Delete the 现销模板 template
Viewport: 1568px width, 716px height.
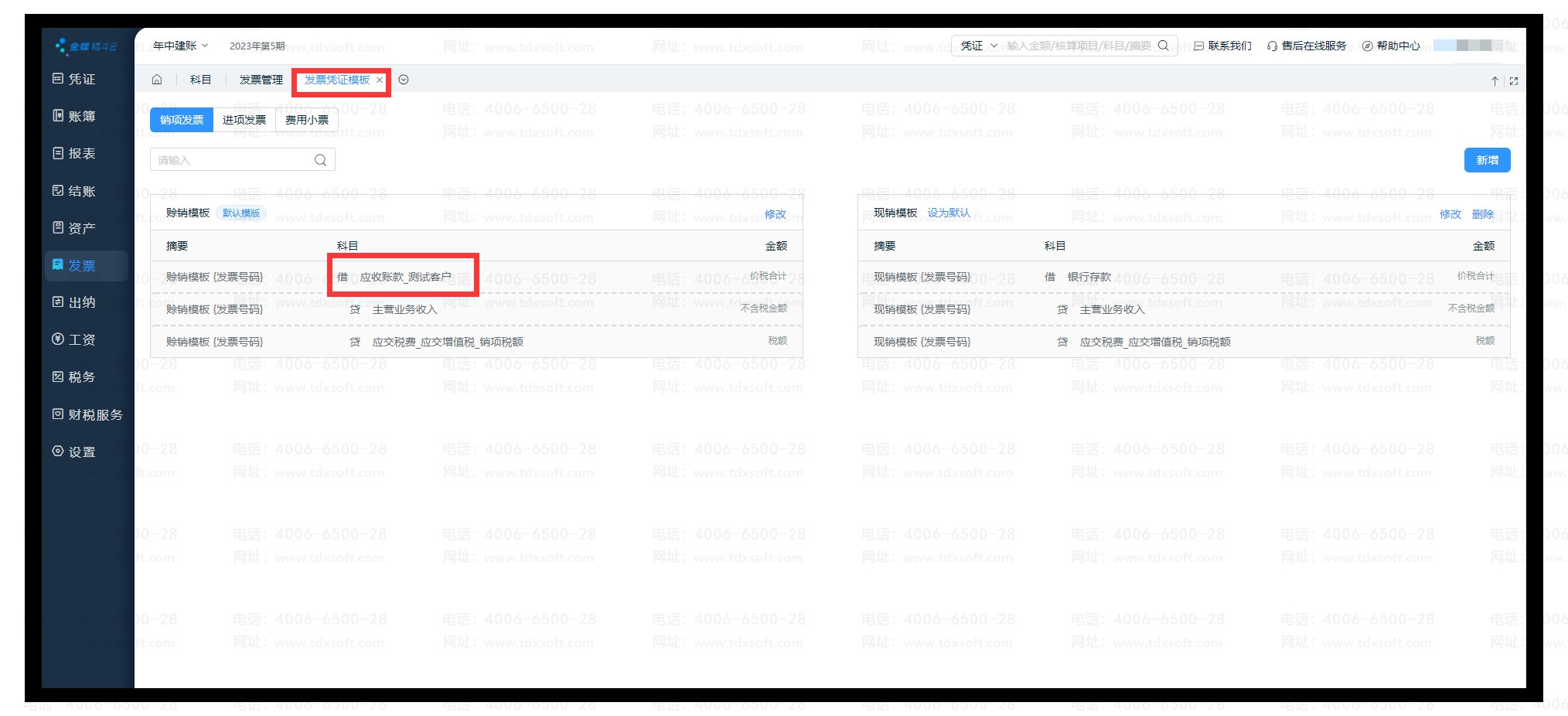click(x=1482, y=214)
